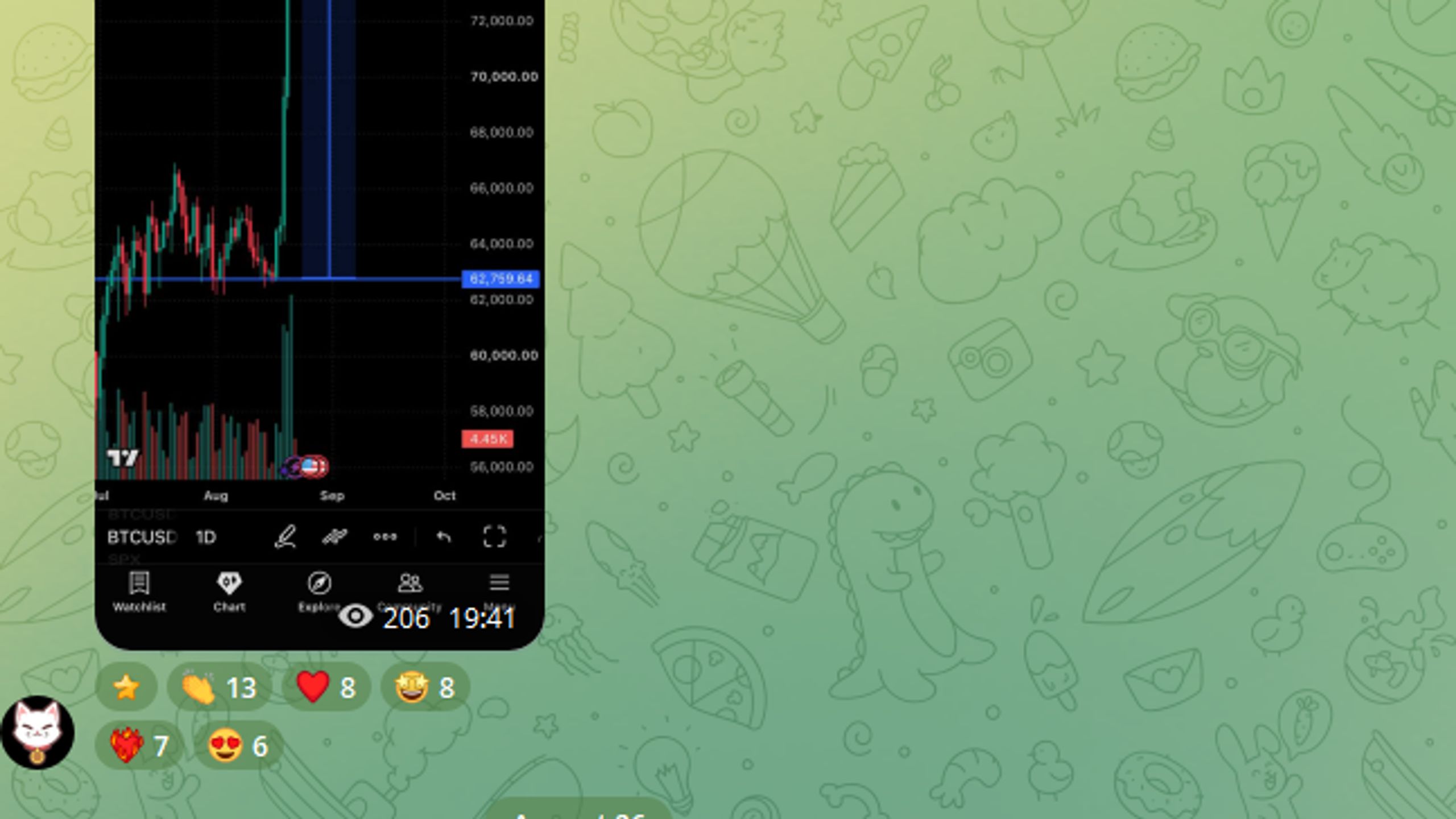Click the 206 views count
This screenshot has height=819, width=1456.
pos(406,618)
